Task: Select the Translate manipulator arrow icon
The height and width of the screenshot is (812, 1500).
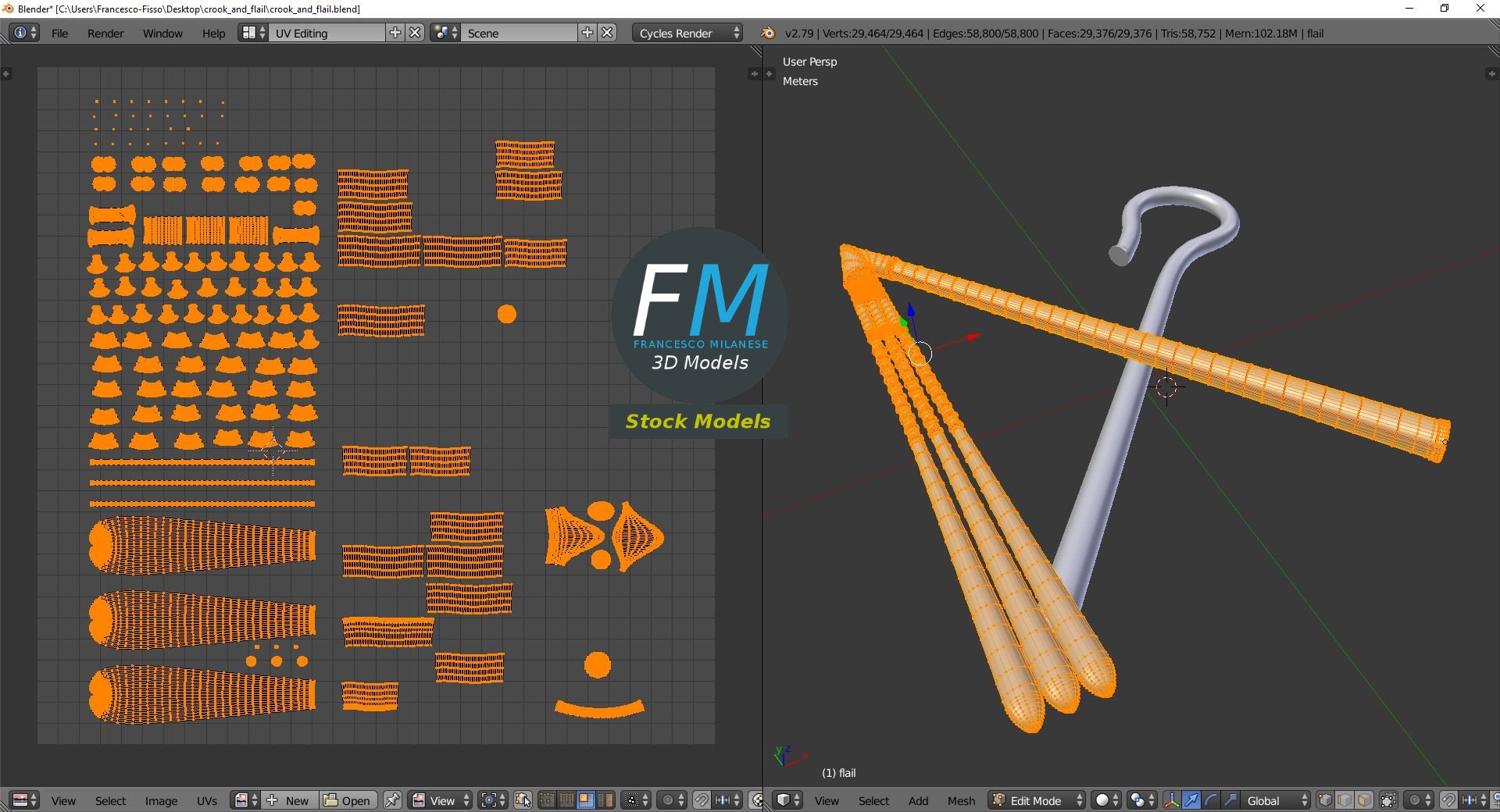Action: 1191,800
